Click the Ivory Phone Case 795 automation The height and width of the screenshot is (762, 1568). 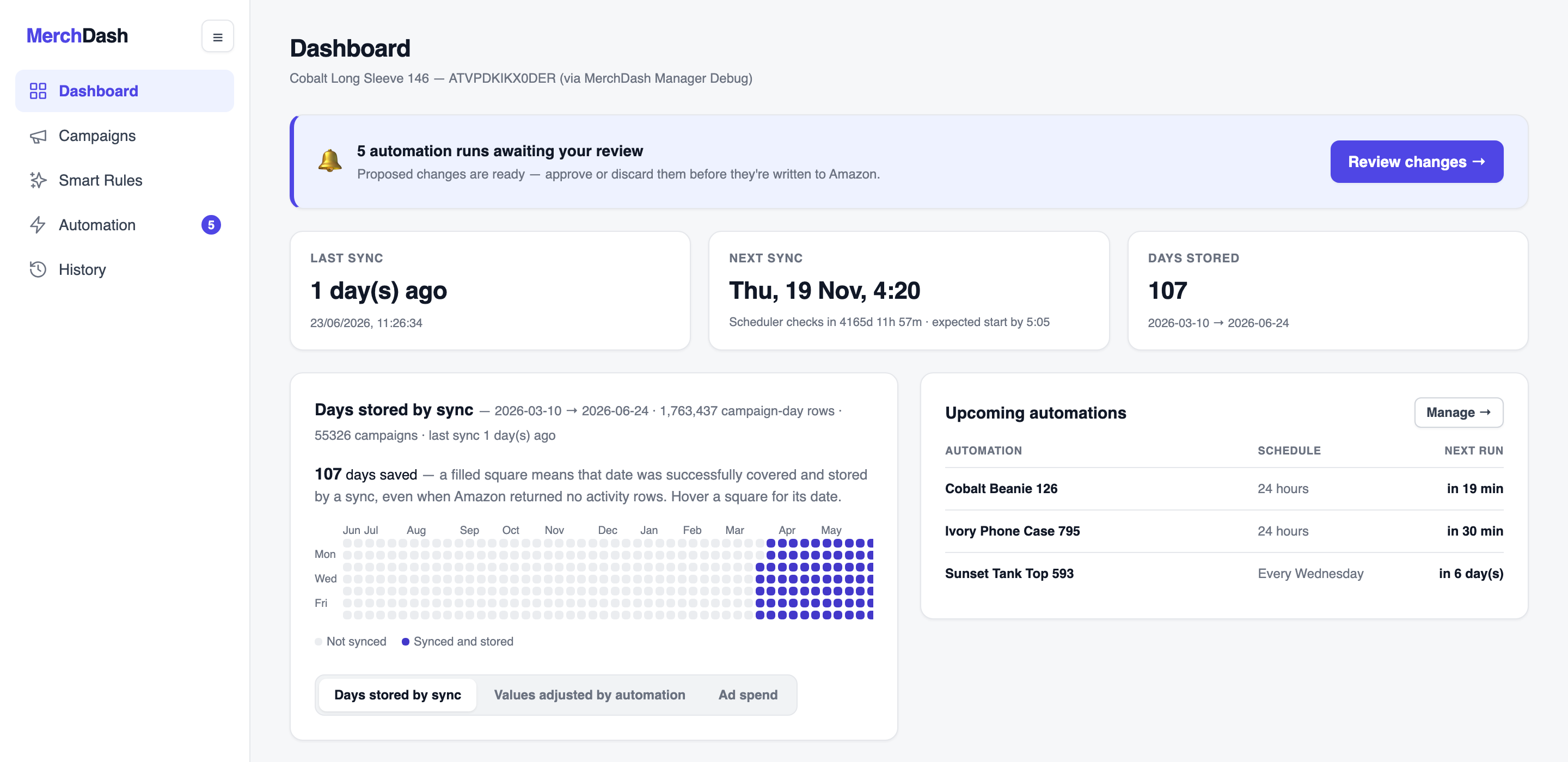1223,531
